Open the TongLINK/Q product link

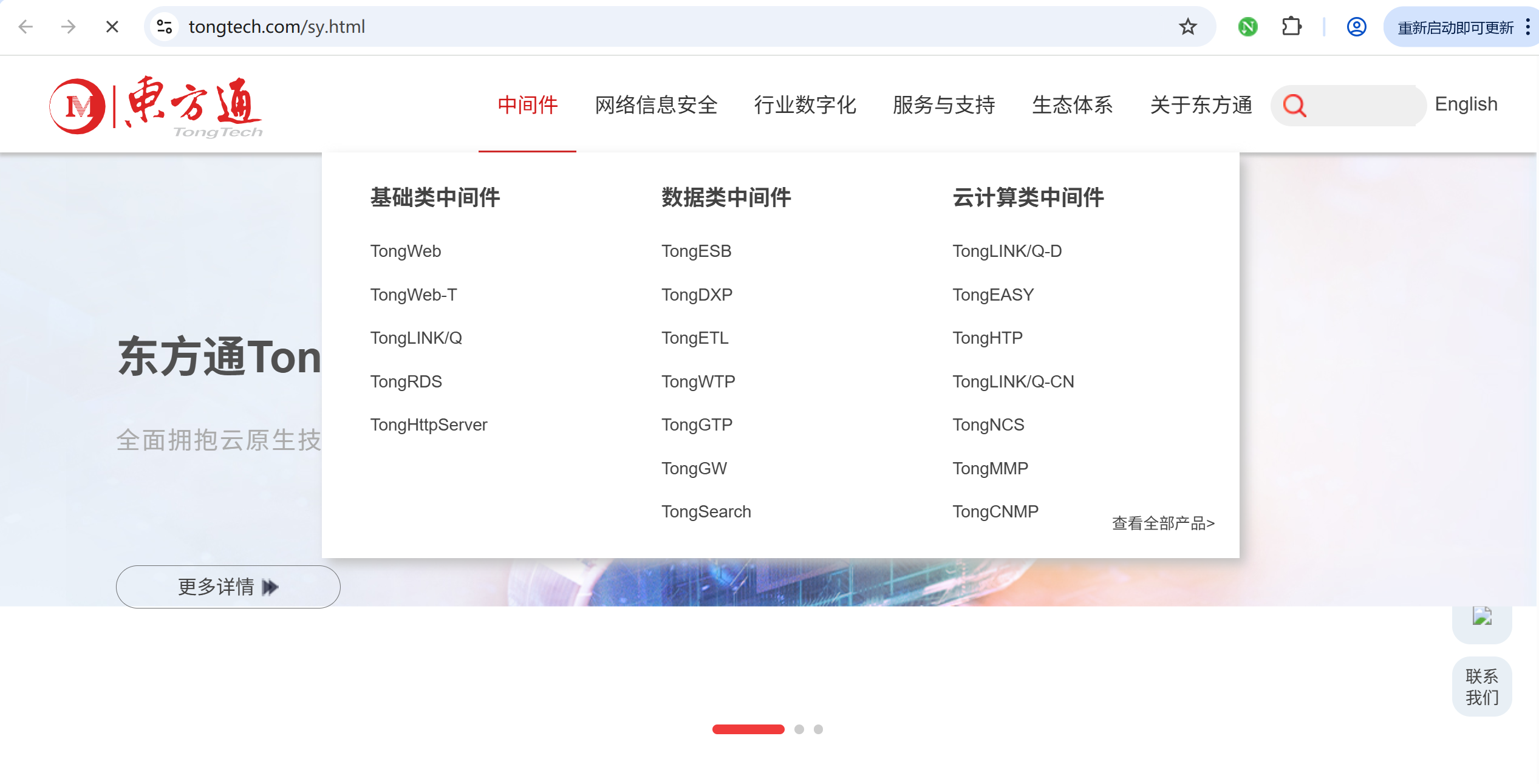416,338
